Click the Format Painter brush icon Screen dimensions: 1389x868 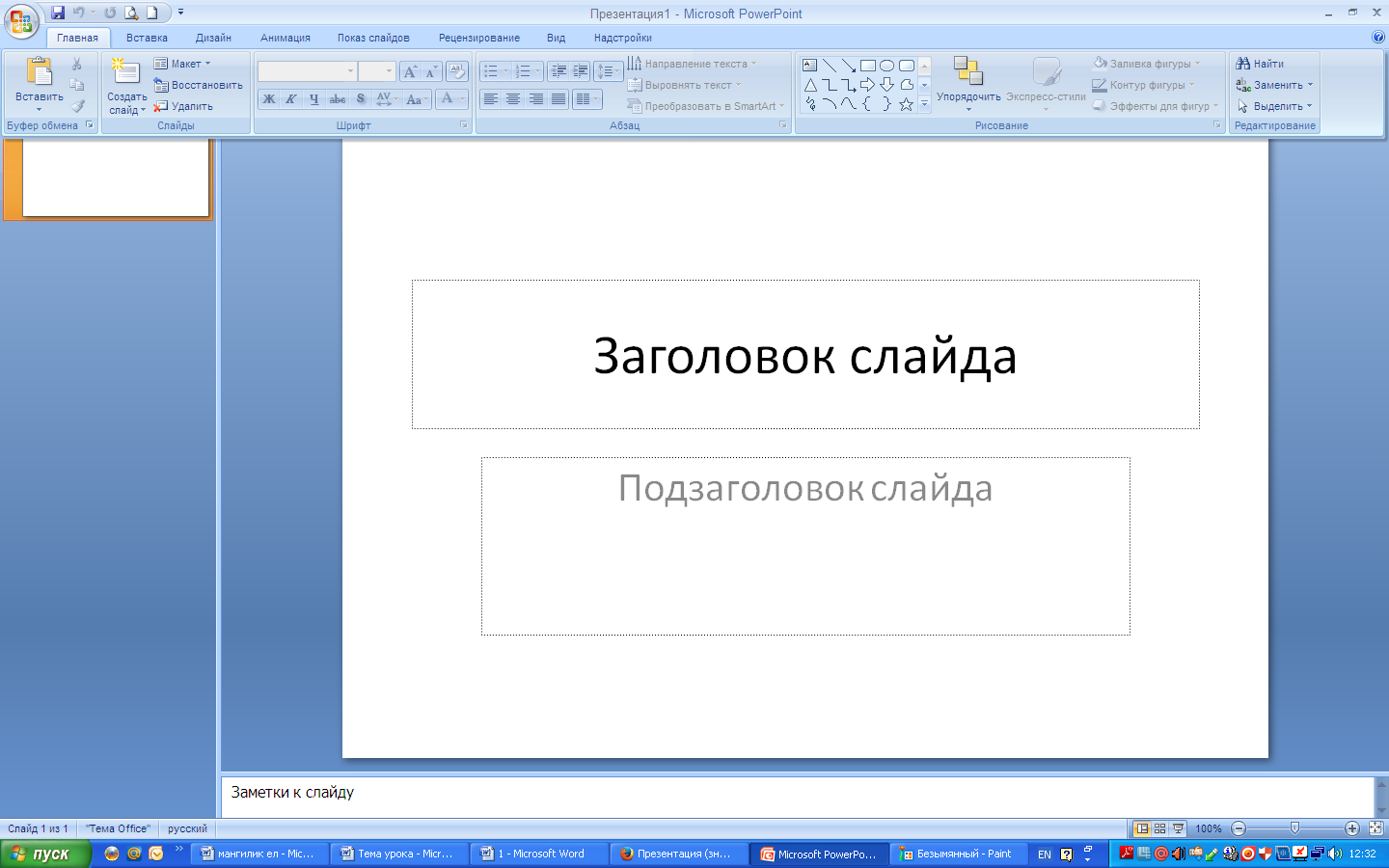click(77, 106)
